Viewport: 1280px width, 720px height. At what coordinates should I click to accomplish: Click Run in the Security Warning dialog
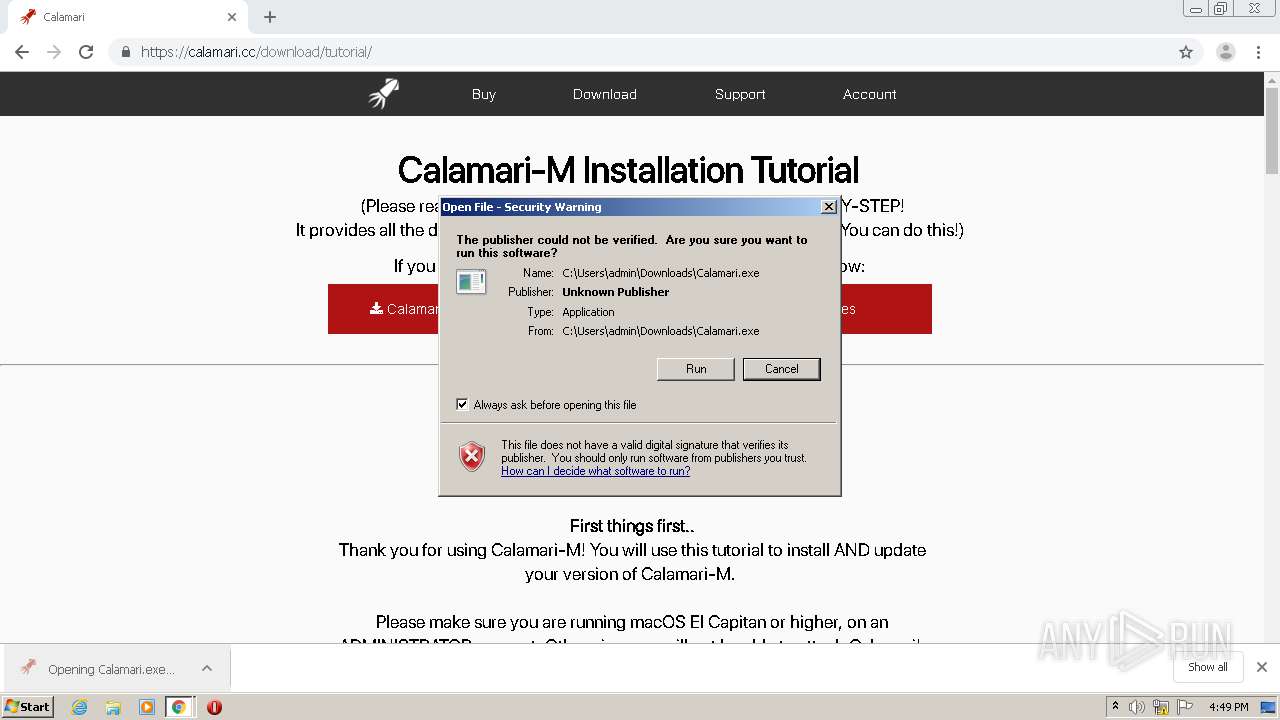click(696, 369)
